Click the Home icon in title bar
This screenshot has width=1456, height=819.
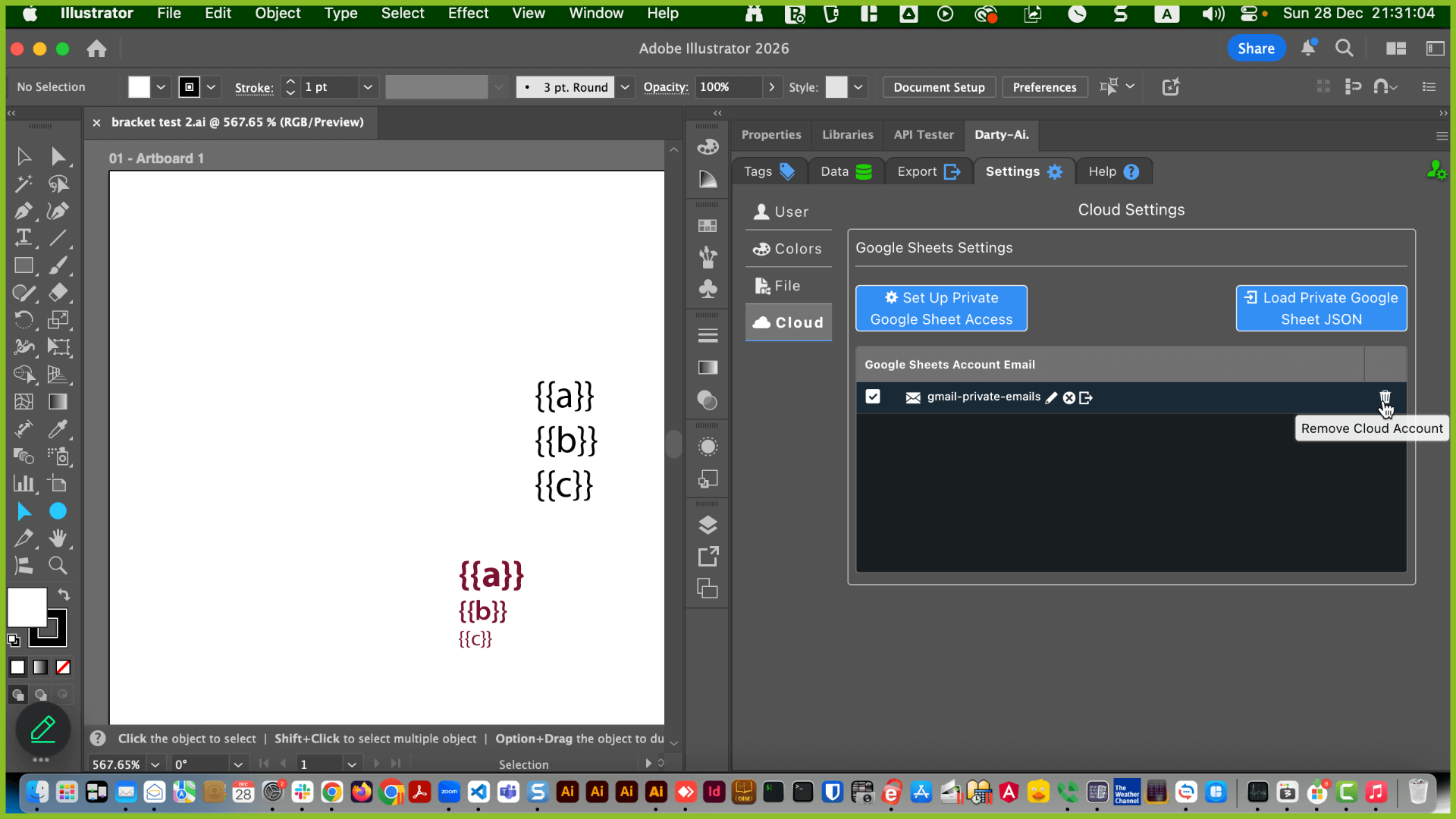coord(96,49)
